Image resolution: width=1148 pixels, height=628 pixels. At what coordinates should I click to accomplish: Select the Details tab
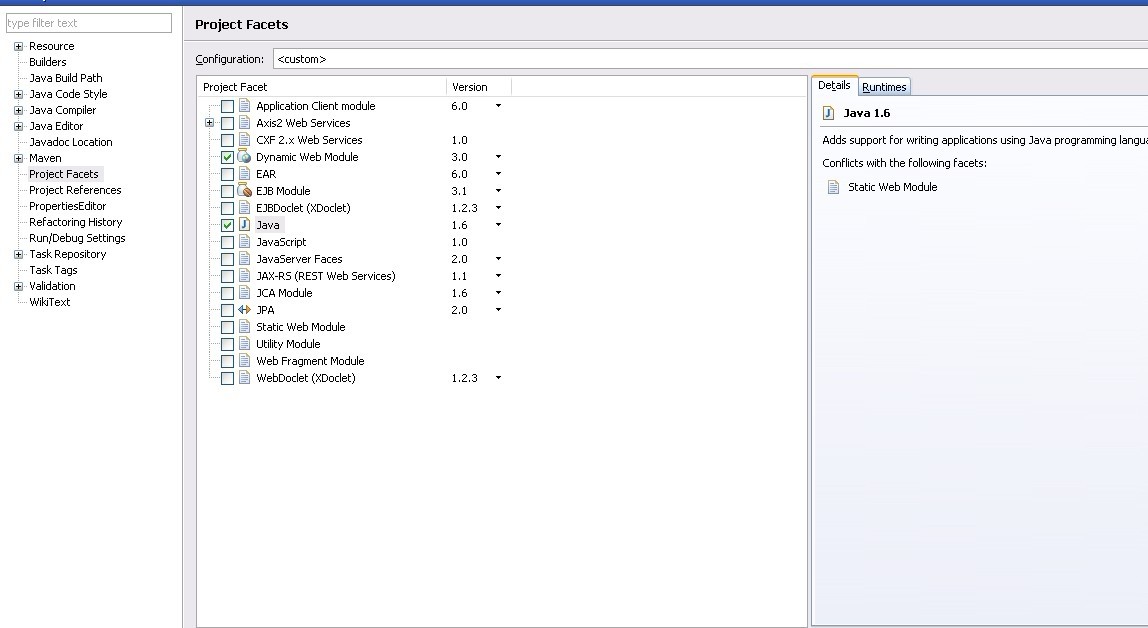834,86
